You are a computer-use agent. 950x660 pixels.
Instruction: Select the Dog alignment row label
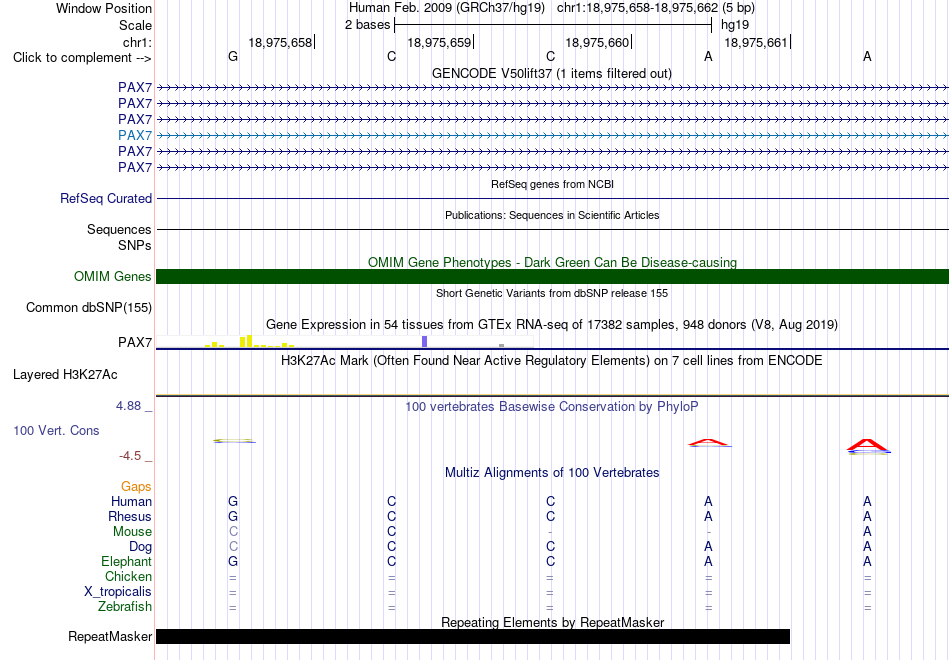(141, 547)
